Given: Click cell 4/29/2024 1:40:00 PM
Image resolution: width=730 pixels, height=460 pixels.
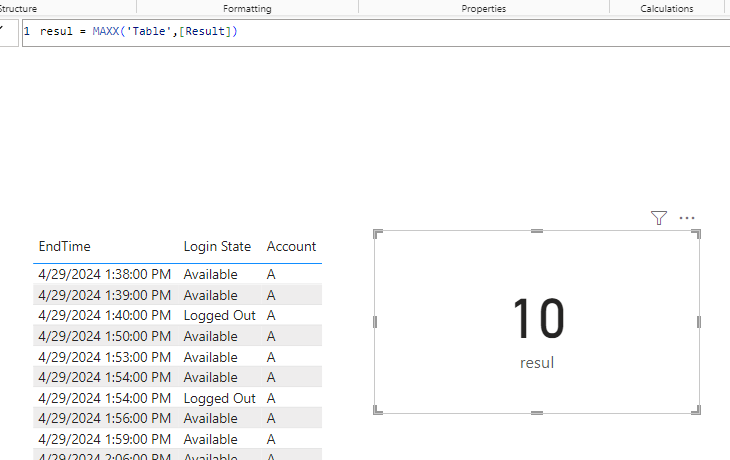Looking at the screenshot, I should (x=105, y=315).
